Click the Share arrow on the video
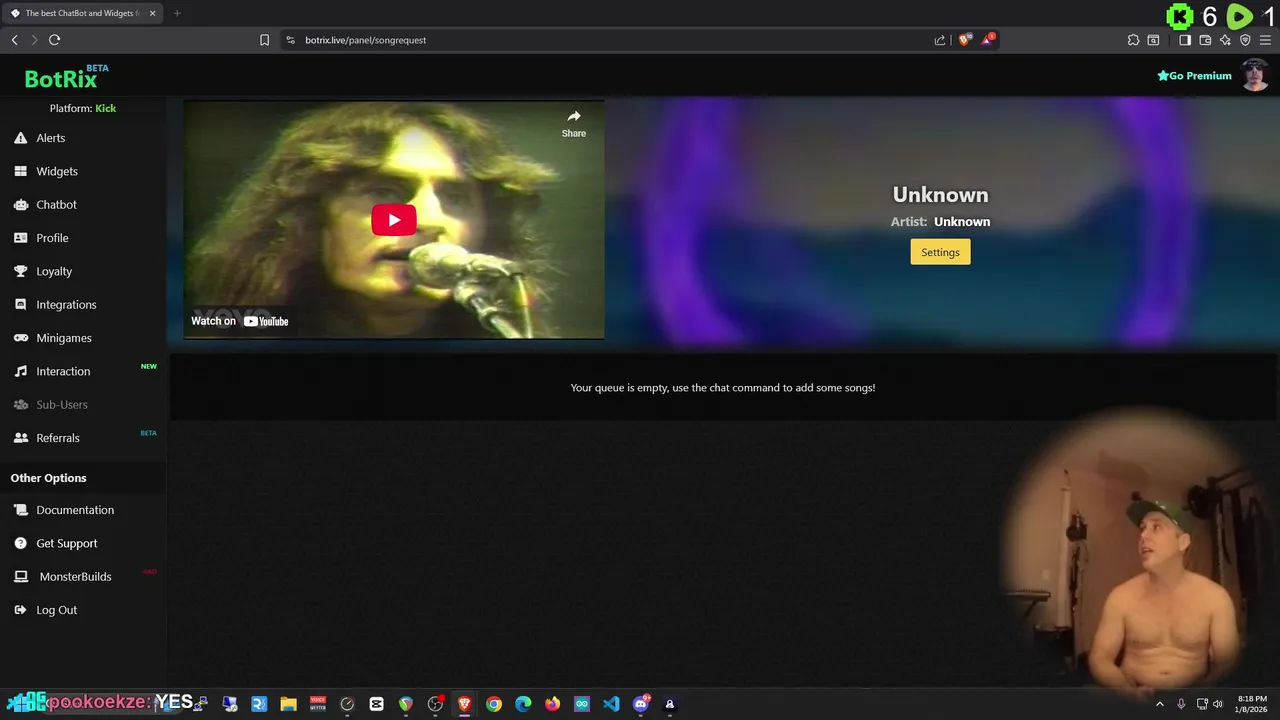 [x=574, y=123]
